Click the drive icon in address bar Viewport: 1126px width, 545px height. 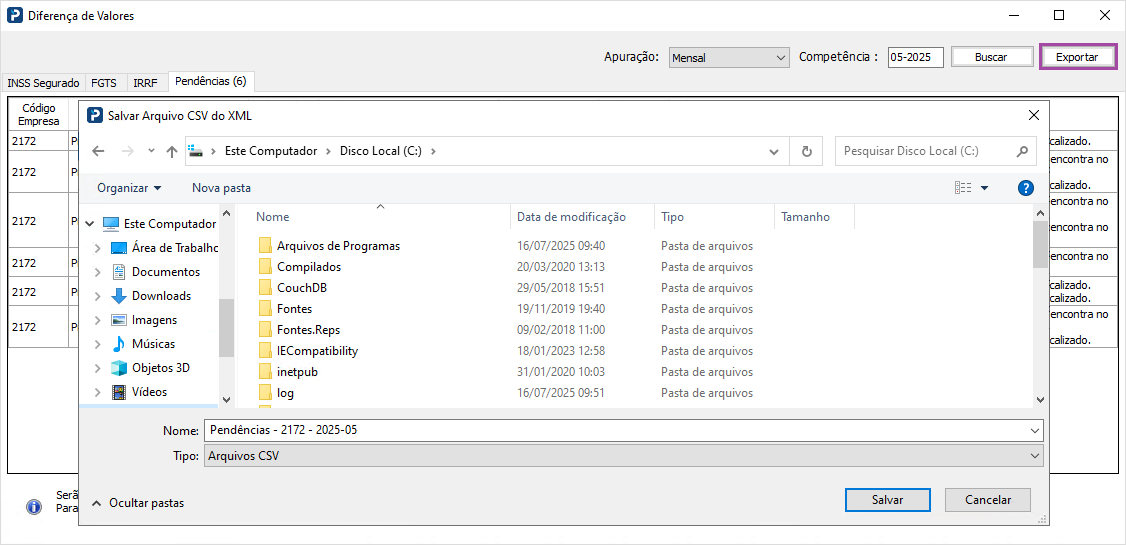click(196, 152)
